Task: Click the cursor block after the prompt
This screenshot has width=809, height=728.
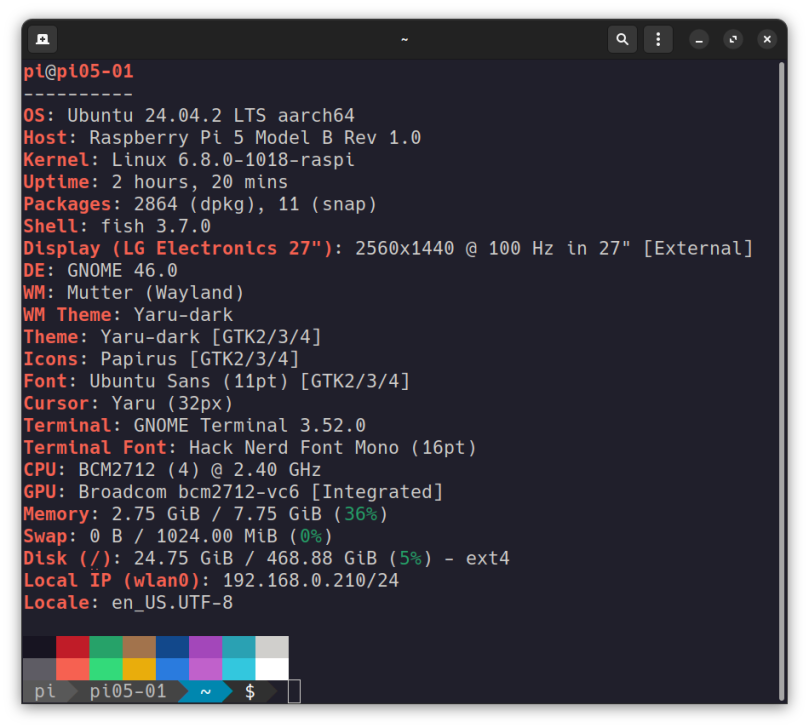Action: coord(294,691)
